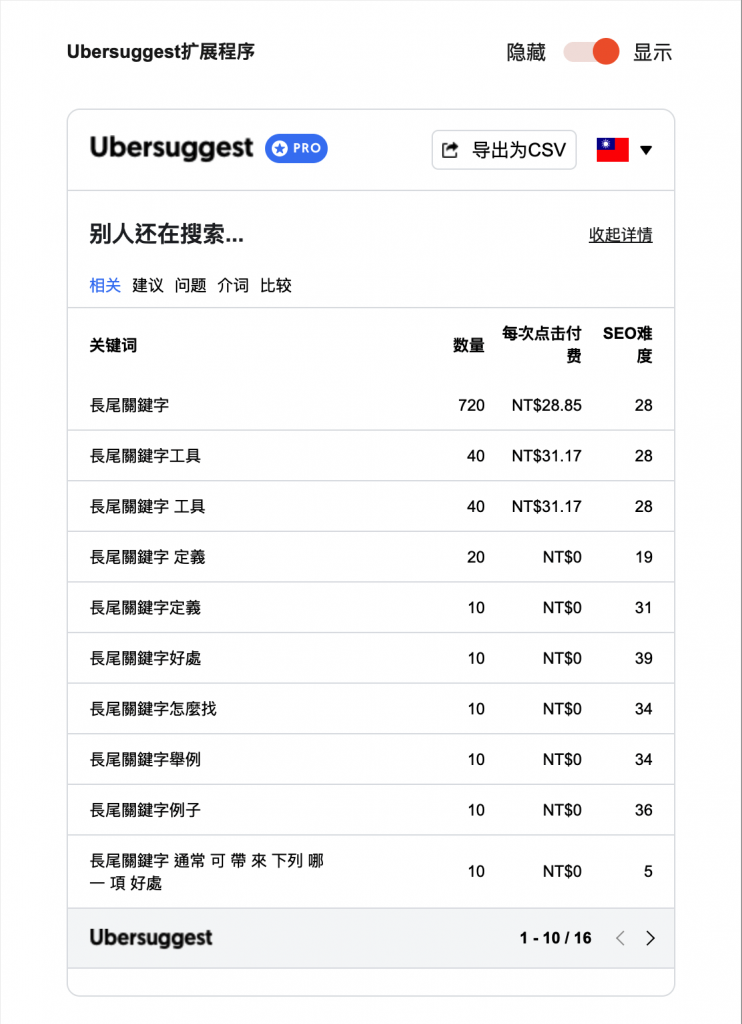The height and width of the screenshot is (1024, 742).
Task: Select the 相关 tab
Action: 105,285
